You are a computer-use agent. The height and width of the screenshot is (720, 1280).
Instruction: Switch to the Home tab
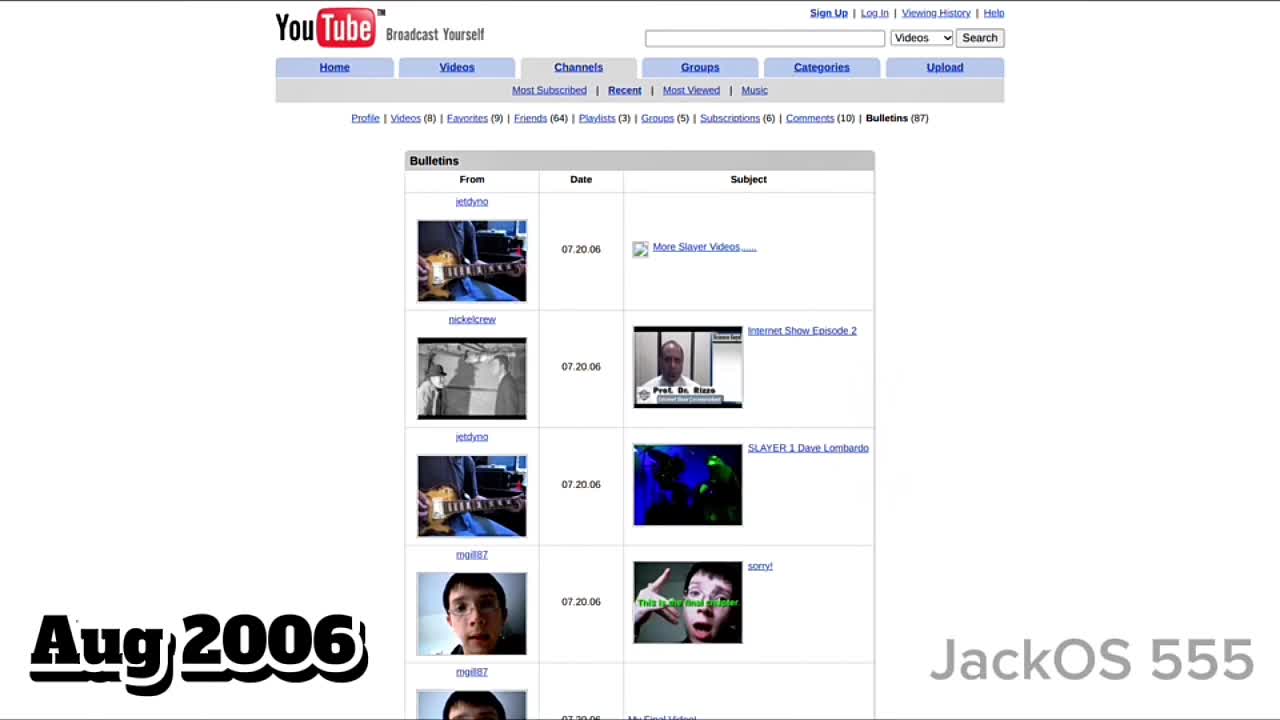pos(334,67)
